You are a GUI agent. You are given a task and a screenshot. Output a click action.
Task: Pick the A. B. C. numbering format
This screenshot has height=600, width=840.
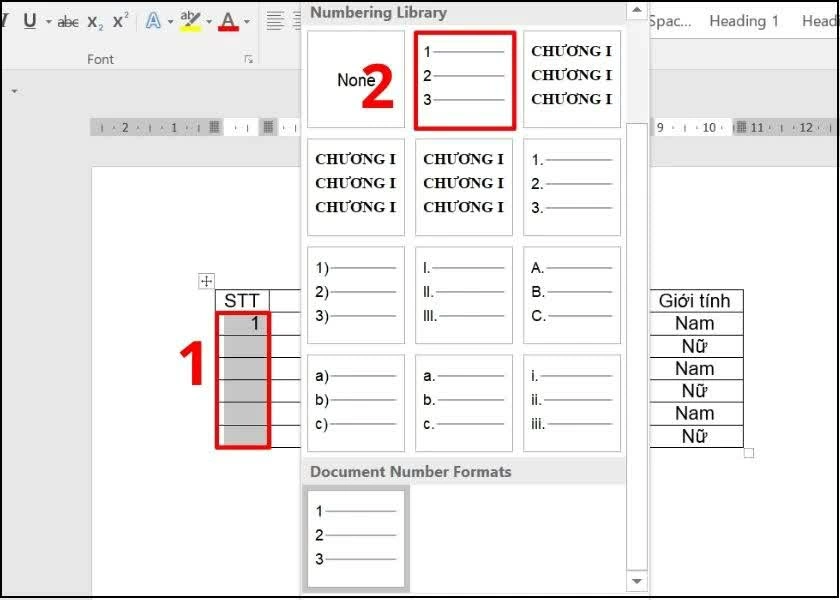click(x=572, y=295)
